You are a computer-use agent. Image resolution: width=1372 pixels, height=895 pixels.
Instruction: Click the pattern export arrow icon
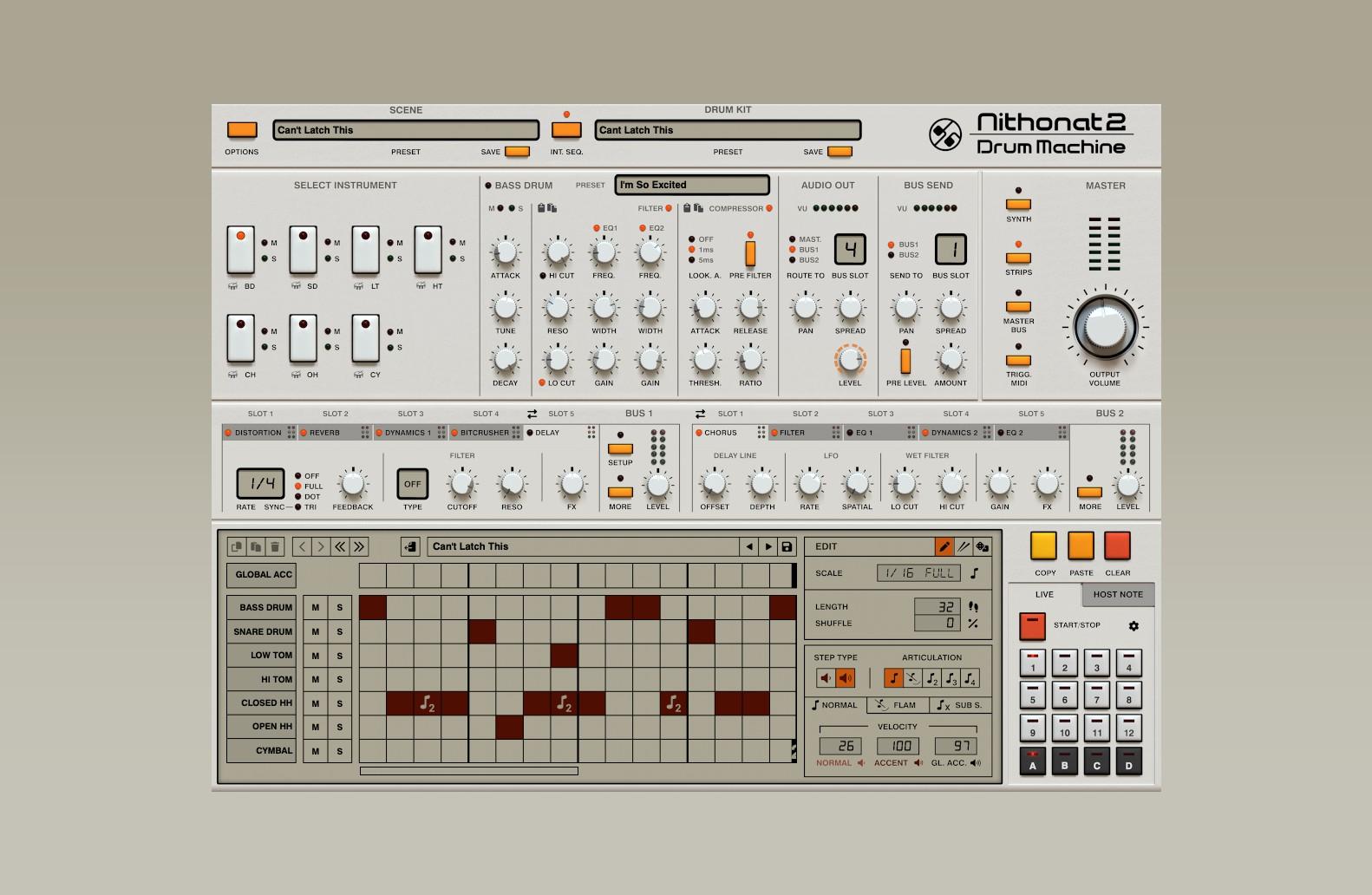410,546
